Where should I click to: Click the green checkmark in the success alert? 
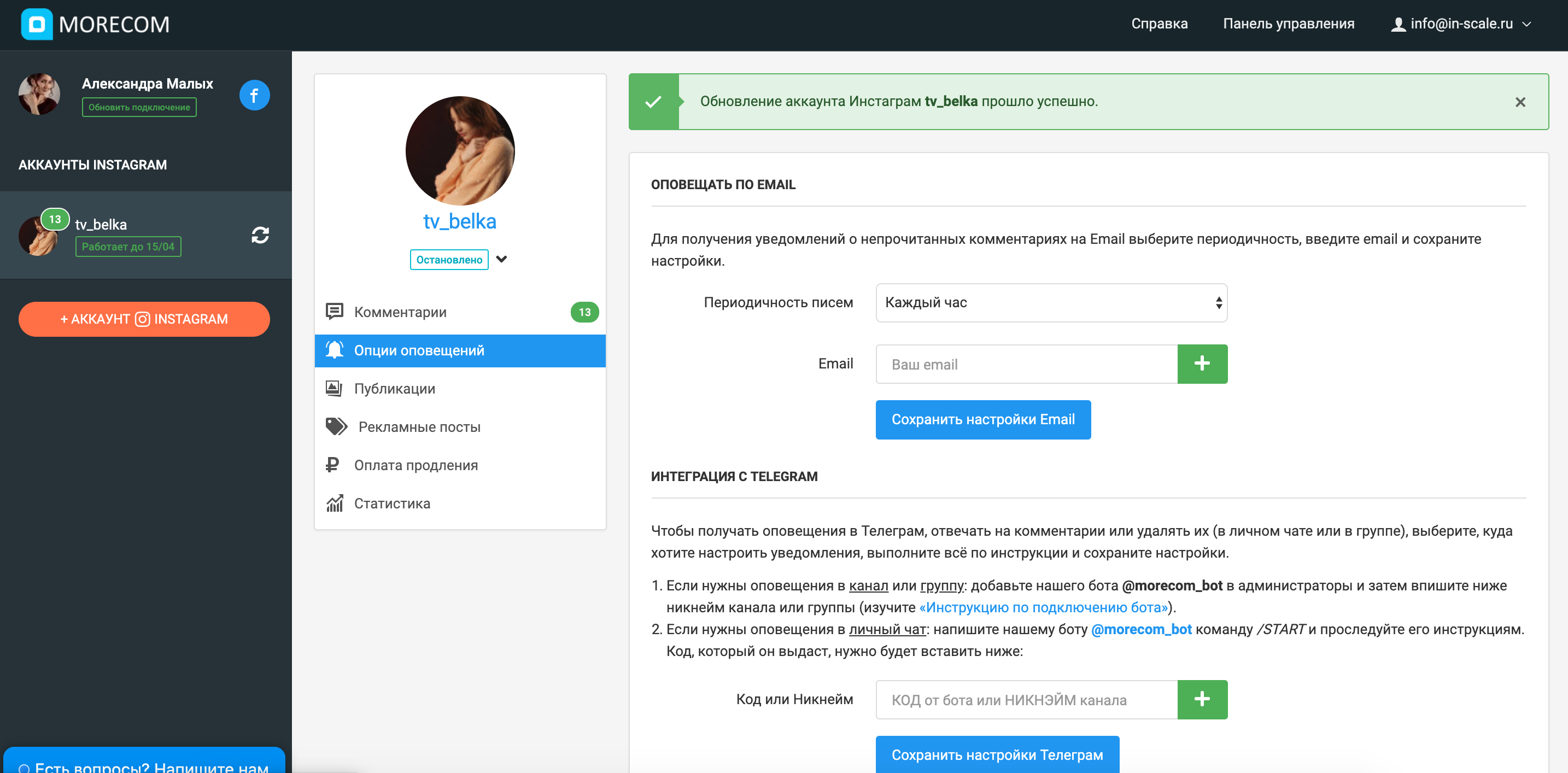click(653, 102)
